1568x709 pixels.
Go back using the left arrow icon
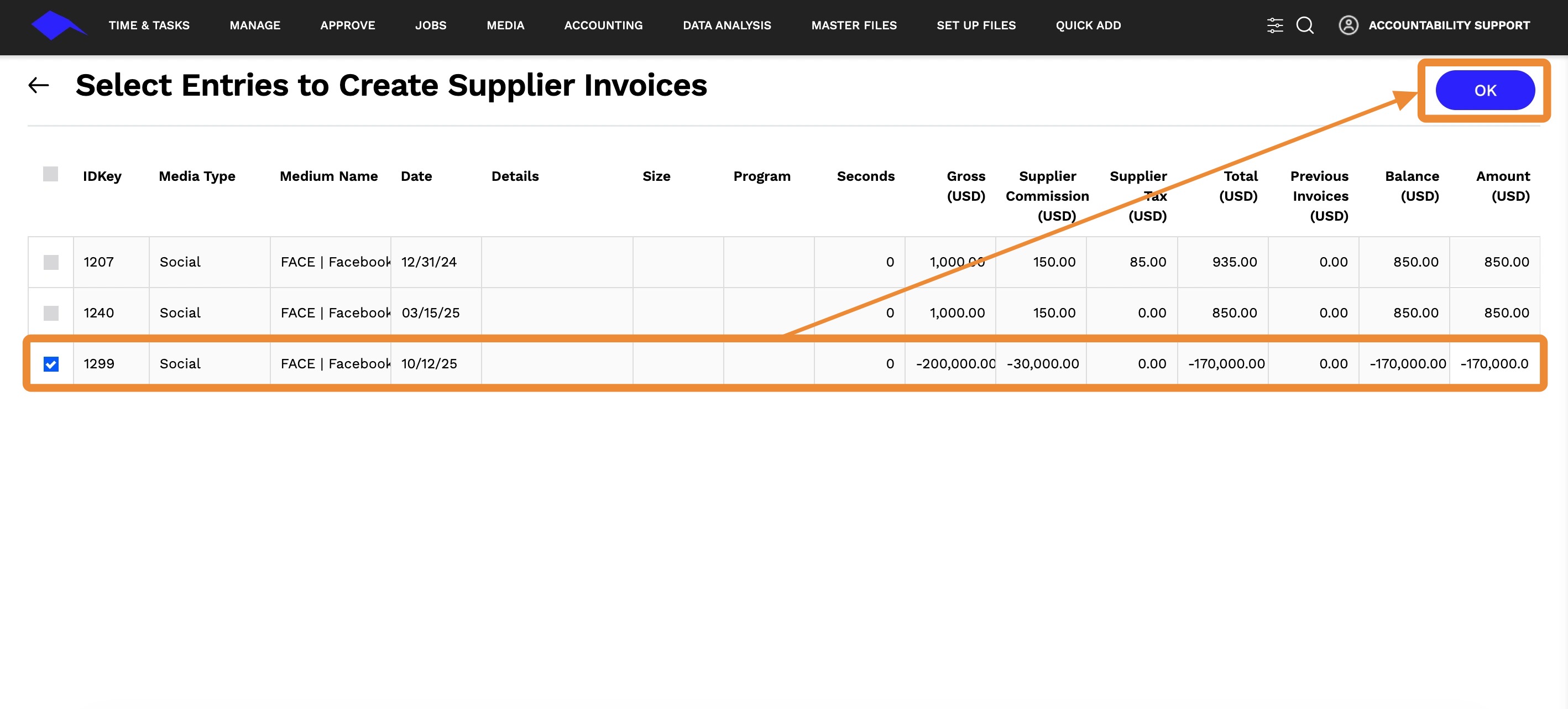pos(38,85)
